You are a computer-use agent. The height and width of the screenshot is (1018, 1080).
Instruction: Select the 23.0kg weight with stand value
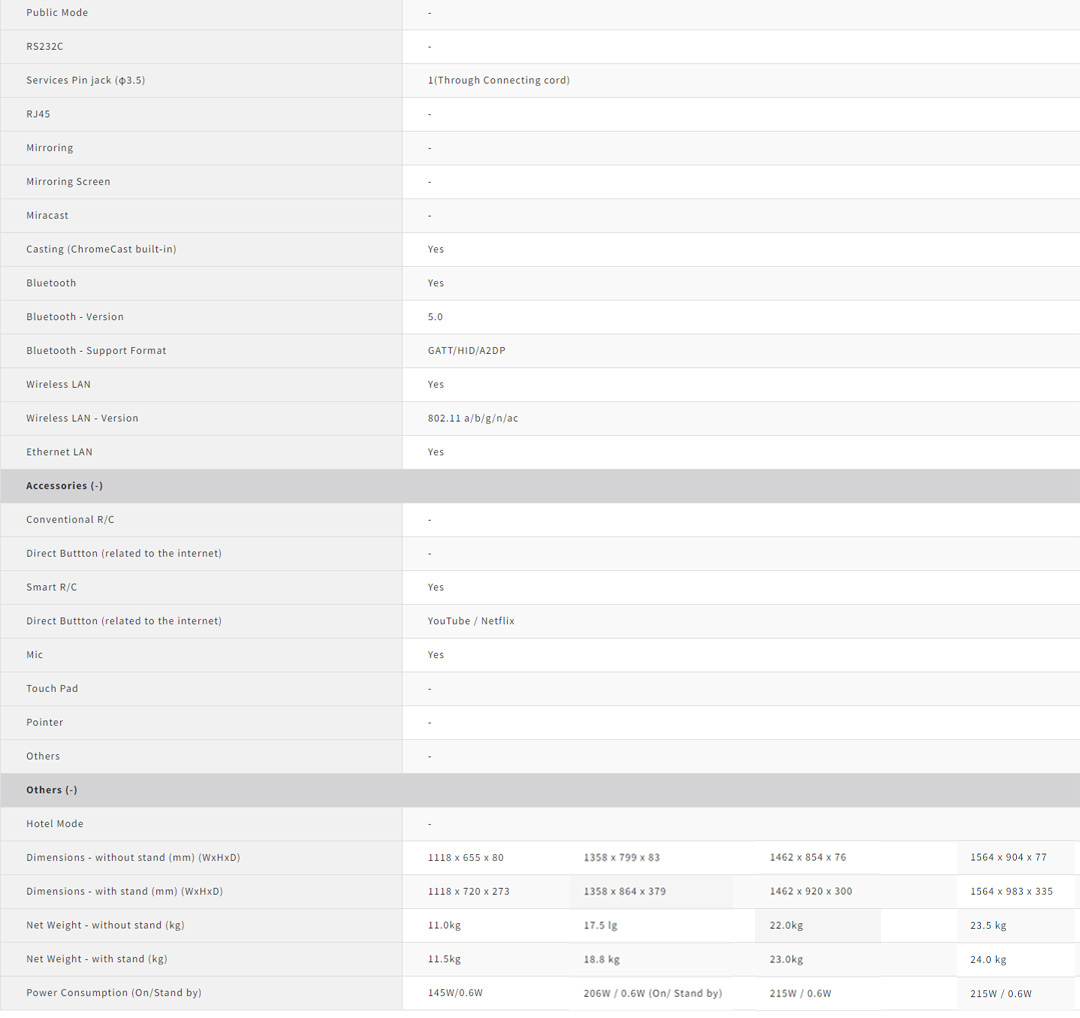(786, 960)
